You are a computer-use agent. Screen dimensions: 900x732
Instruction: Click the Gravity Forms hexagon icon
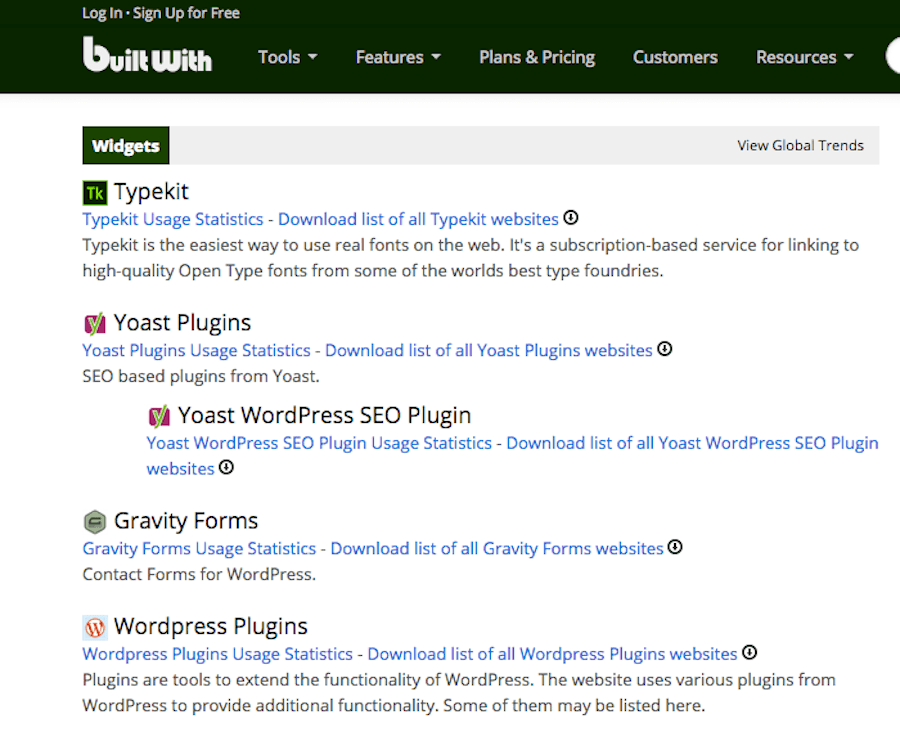(x=95, y=522)
